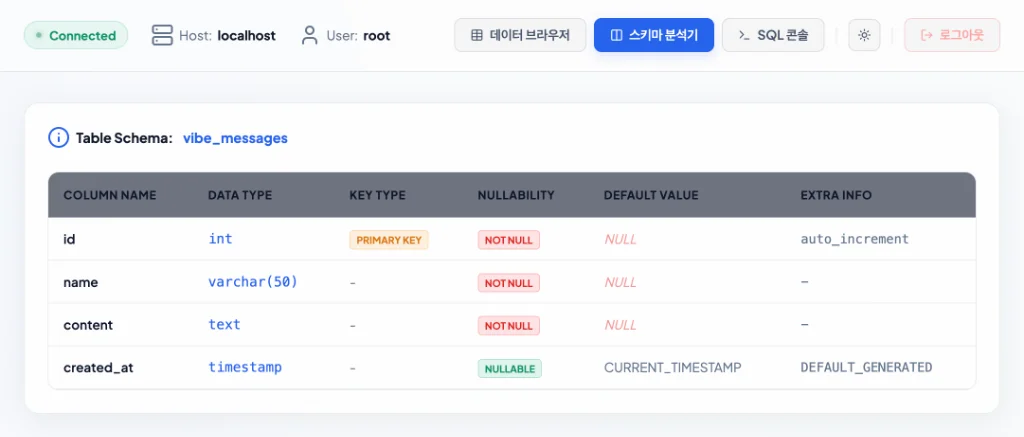Click the int data type
This screenshot has width=1024, height=437.
tap(220, 238)
